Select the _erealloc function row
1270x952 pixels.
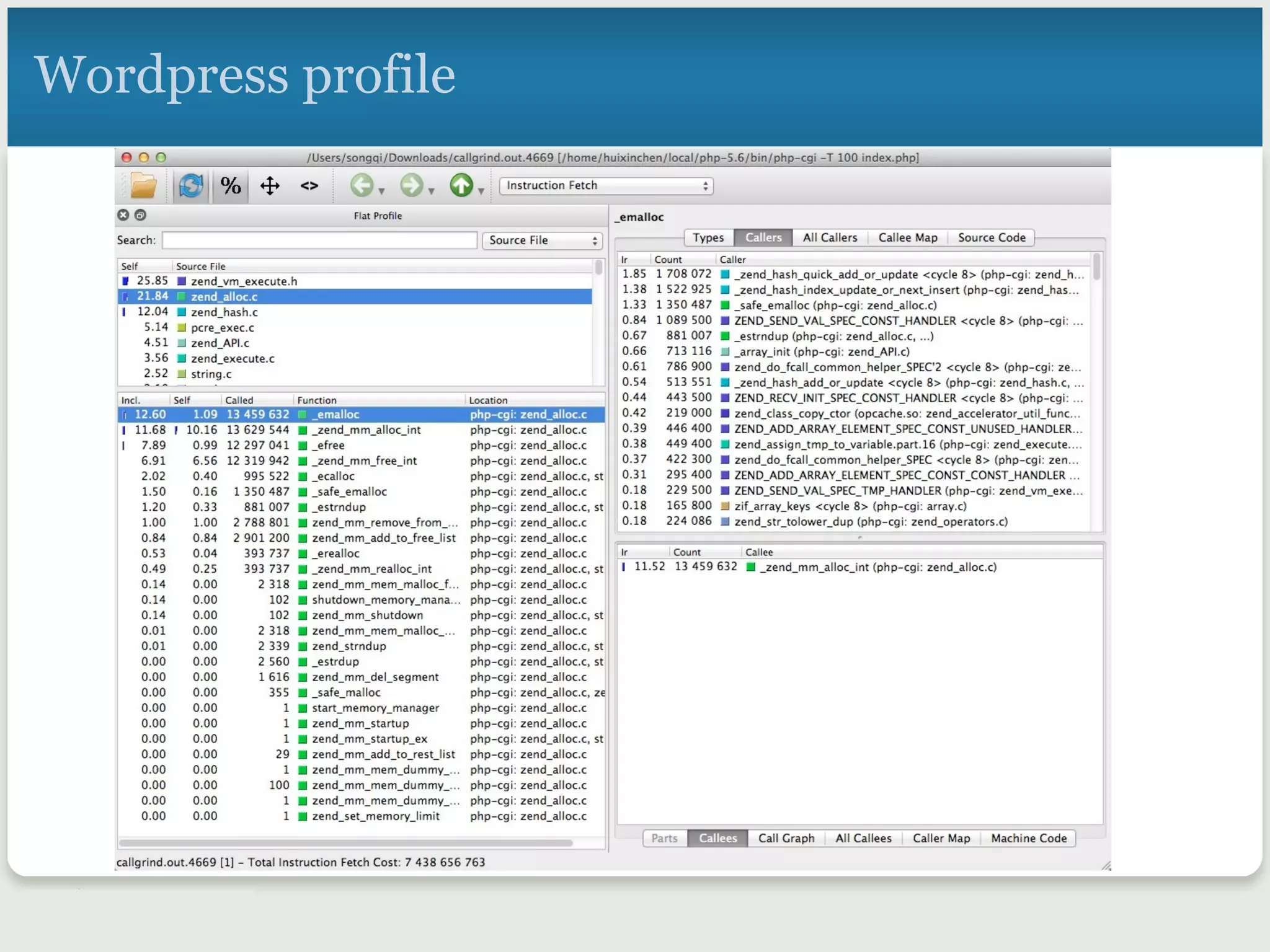361,553
